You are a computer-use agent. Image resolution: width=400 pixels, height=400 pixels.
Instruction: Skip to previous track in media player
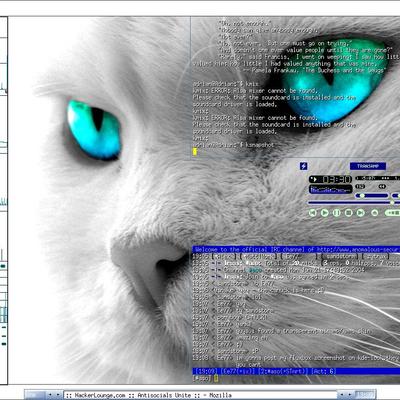tap(313, 213)
